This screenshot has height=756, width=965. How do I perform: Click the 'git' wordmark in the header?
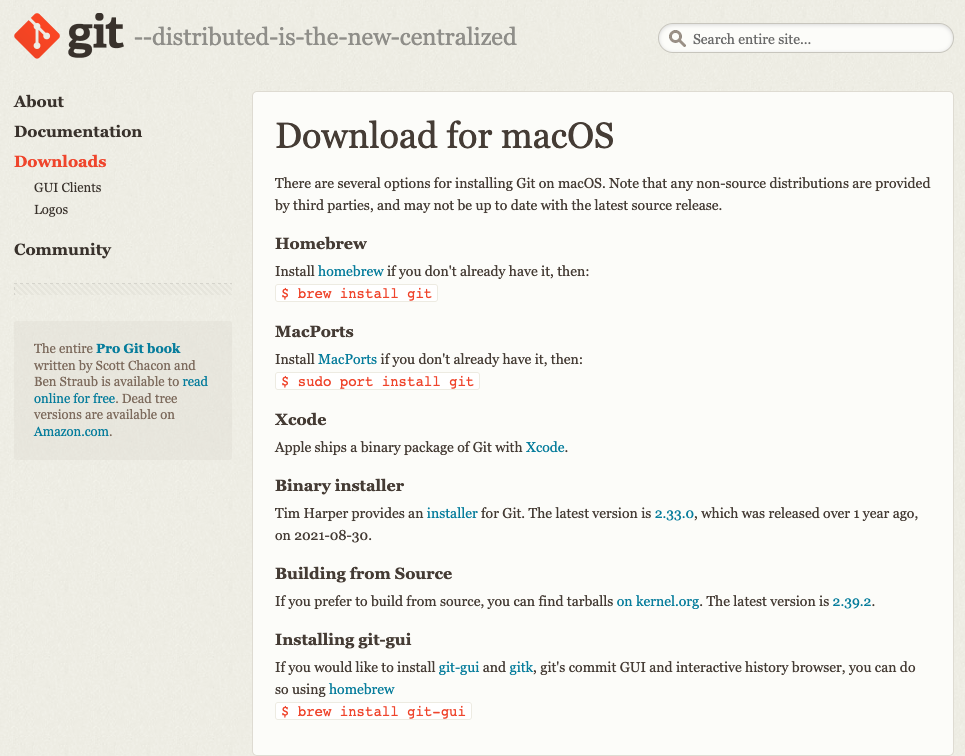click(95, 36)
